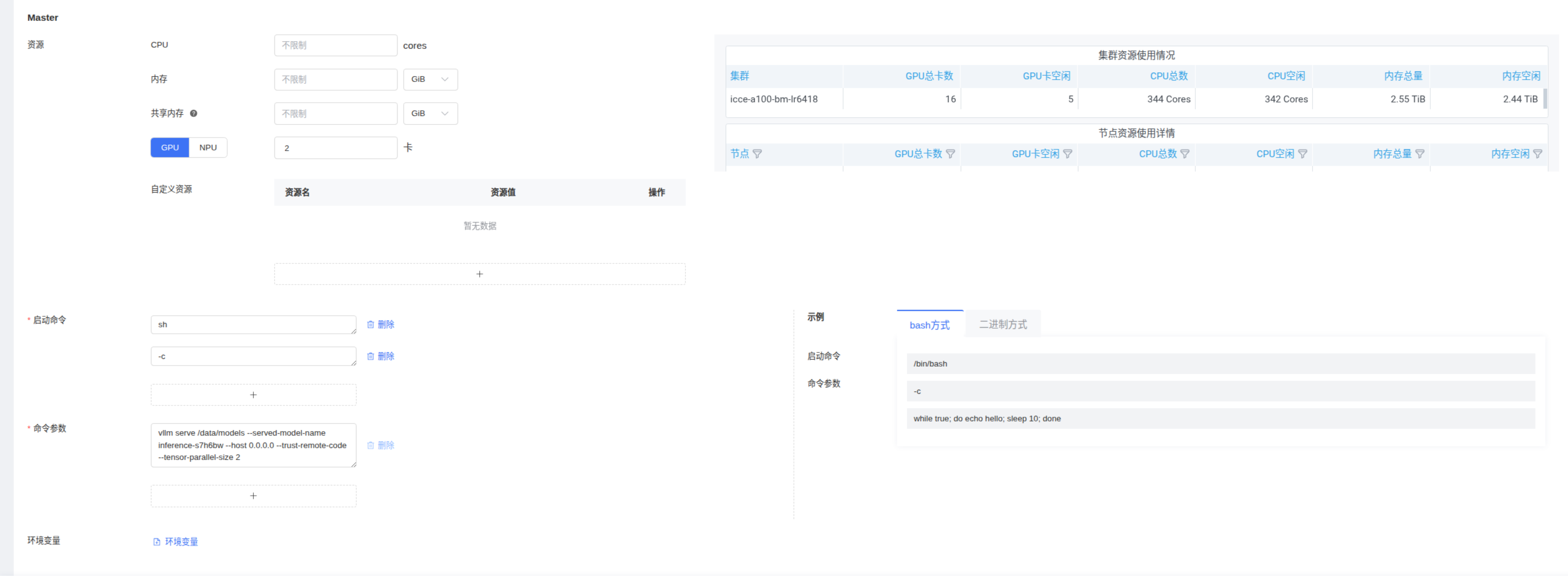
Task: Click filter icon on GPU总卡数 node column
Action: tap(950, 154)
